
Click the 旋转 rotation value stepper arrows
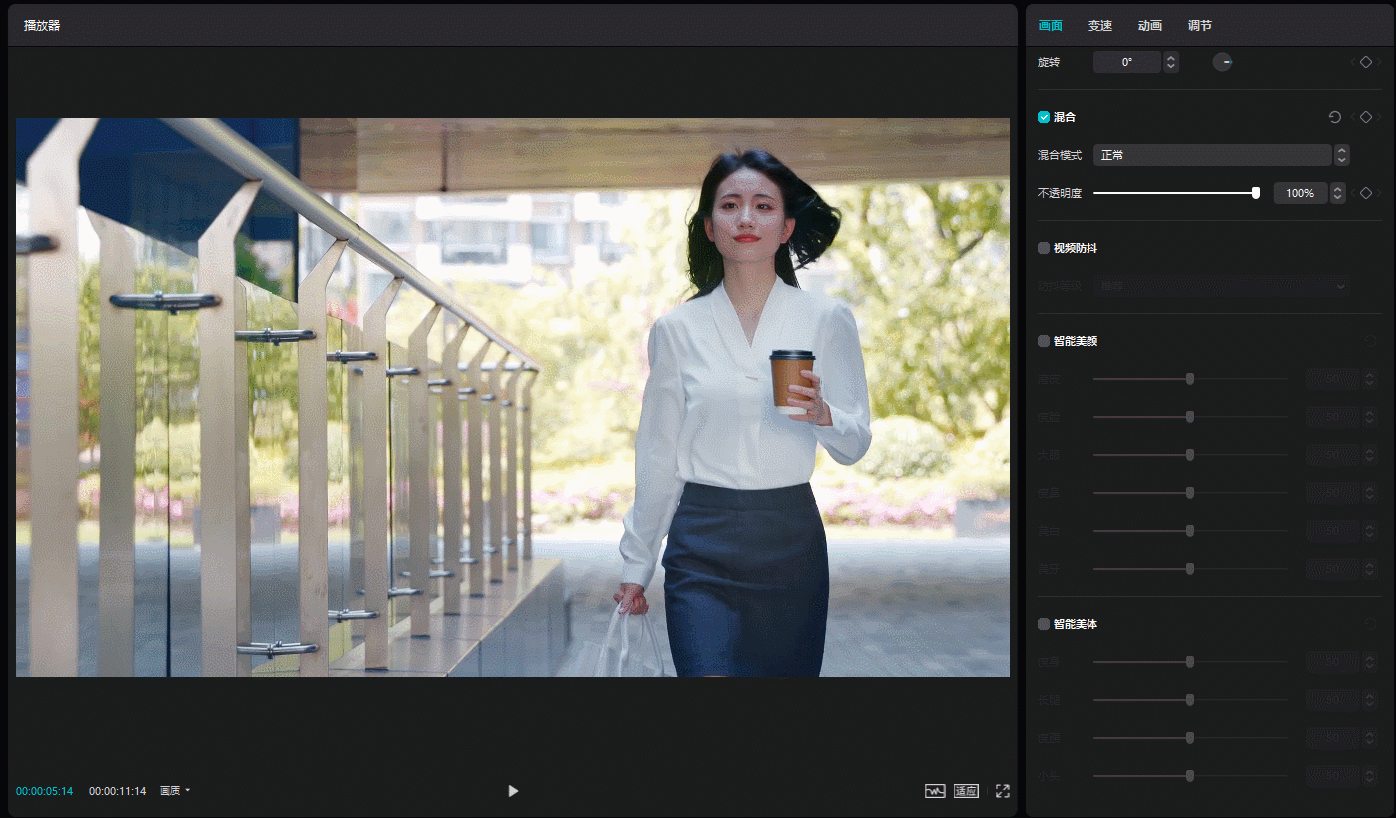pos(1171,62)
